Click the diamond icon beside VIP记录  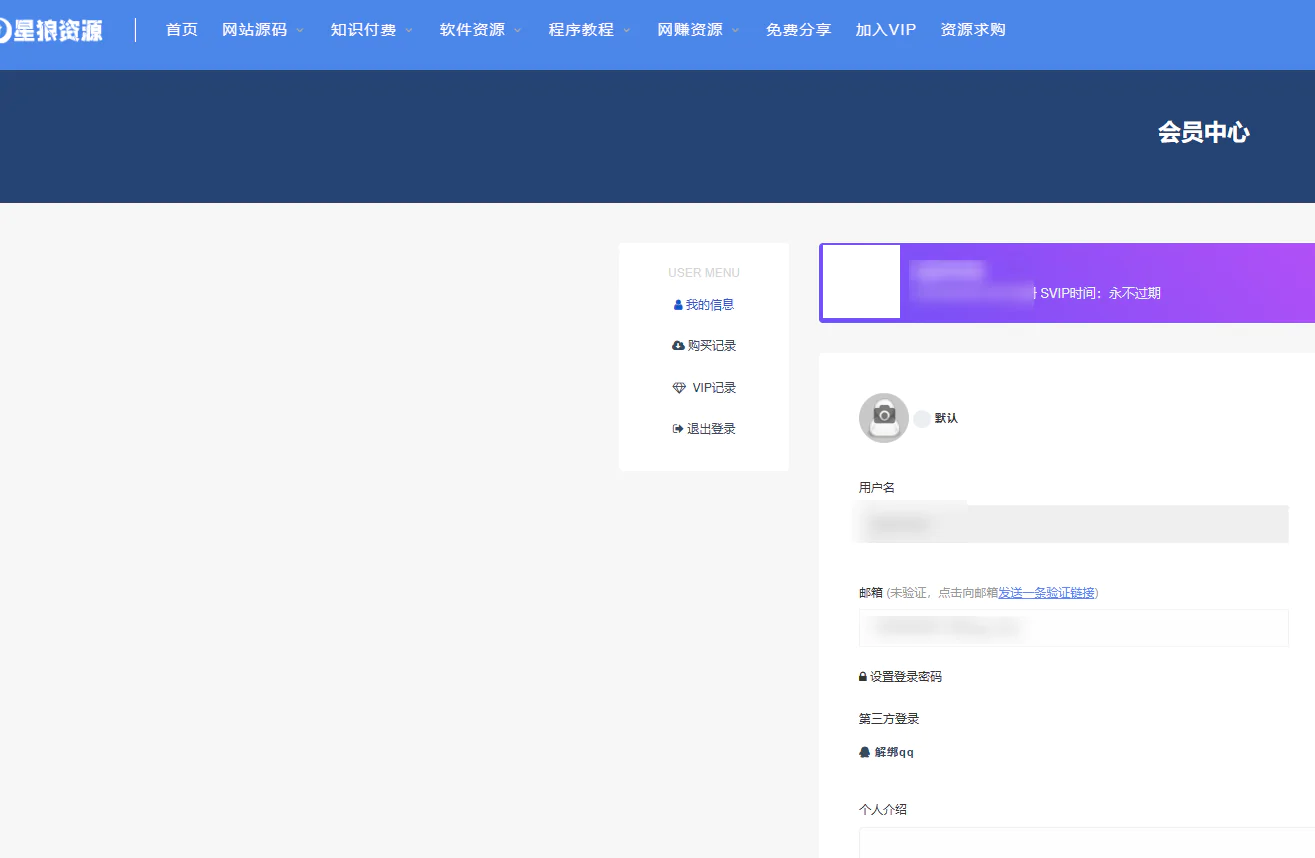(x=679, y=388)
